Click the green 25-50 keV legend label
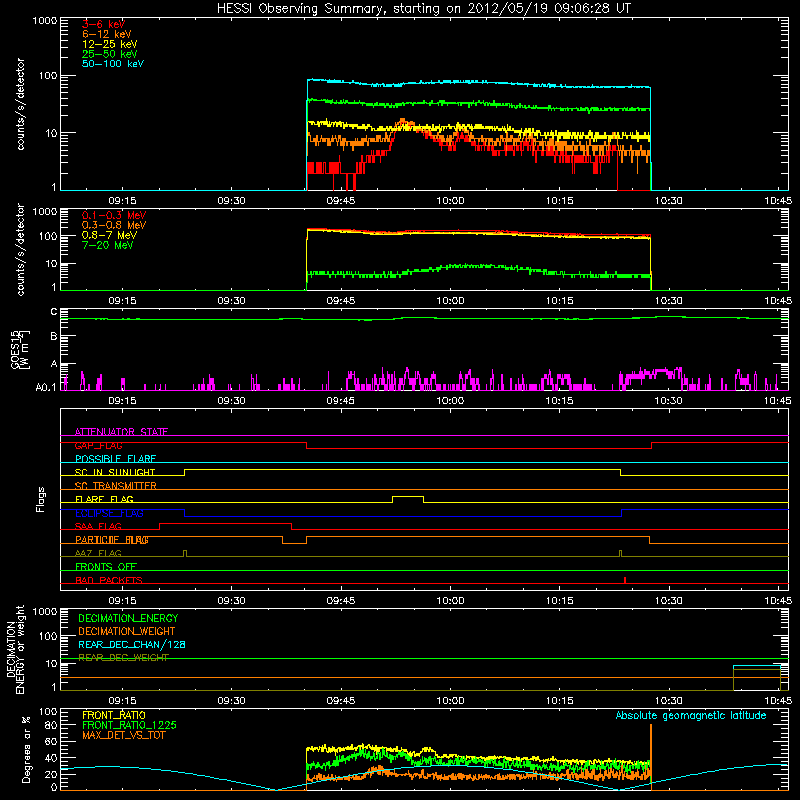The image size is (800, 800). [x=110, y=54]
